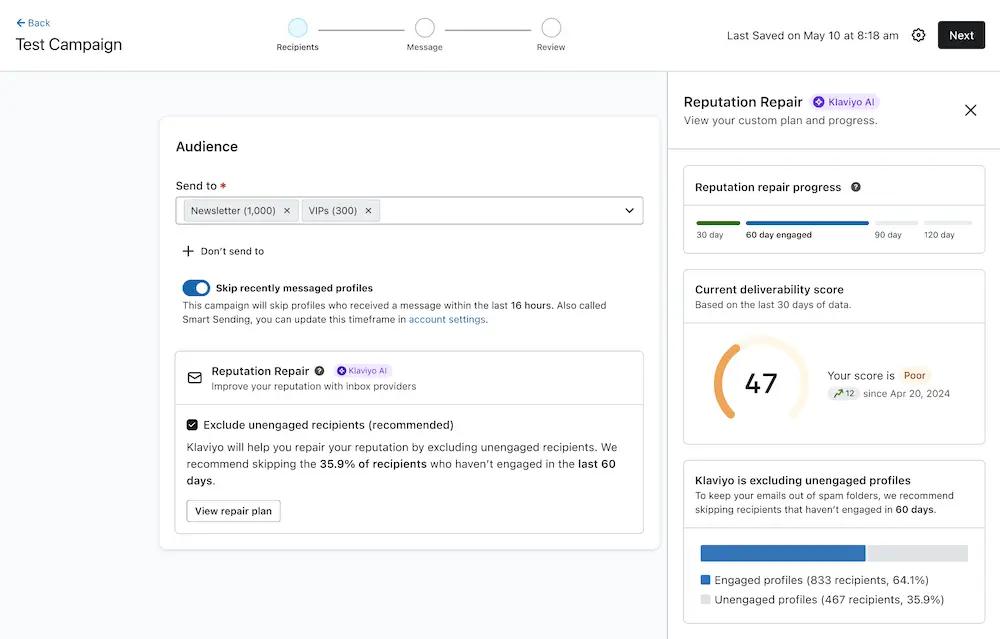Click the Reputation Repair help icon in Audience

(319, 370)
